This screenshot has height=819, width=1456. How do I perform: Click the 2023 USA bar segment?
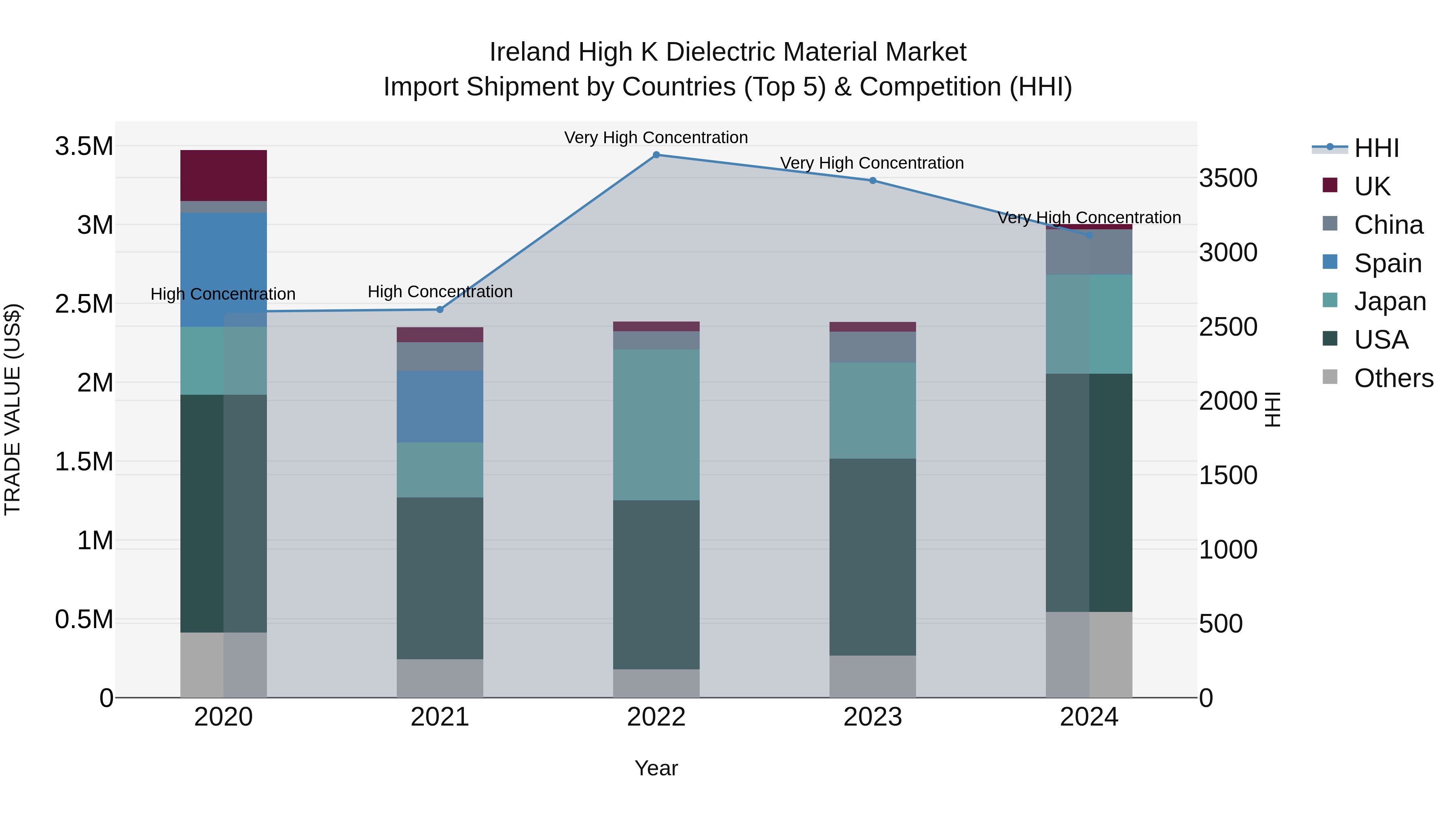pos(873,557)
